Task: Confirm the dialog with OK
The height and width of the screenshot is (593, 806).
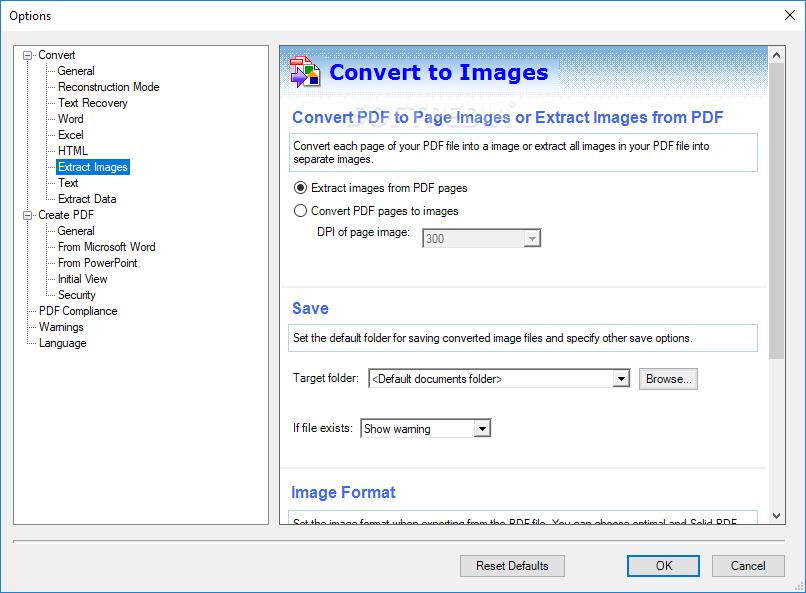Action: pyautogui.click(x=663, y=566)
